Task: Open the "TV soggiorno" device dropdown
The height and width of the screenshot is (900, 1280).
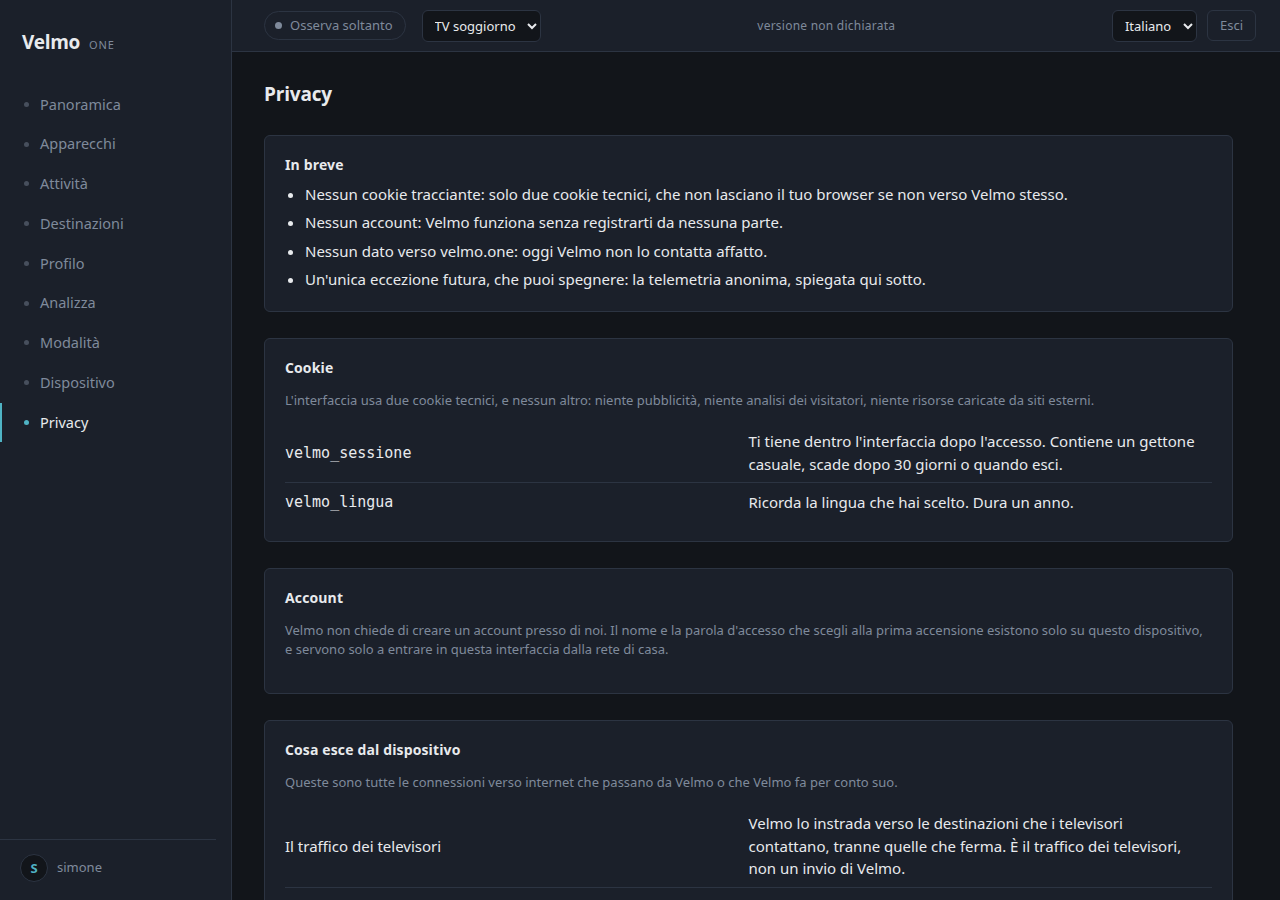Action: tap(481, 26)
